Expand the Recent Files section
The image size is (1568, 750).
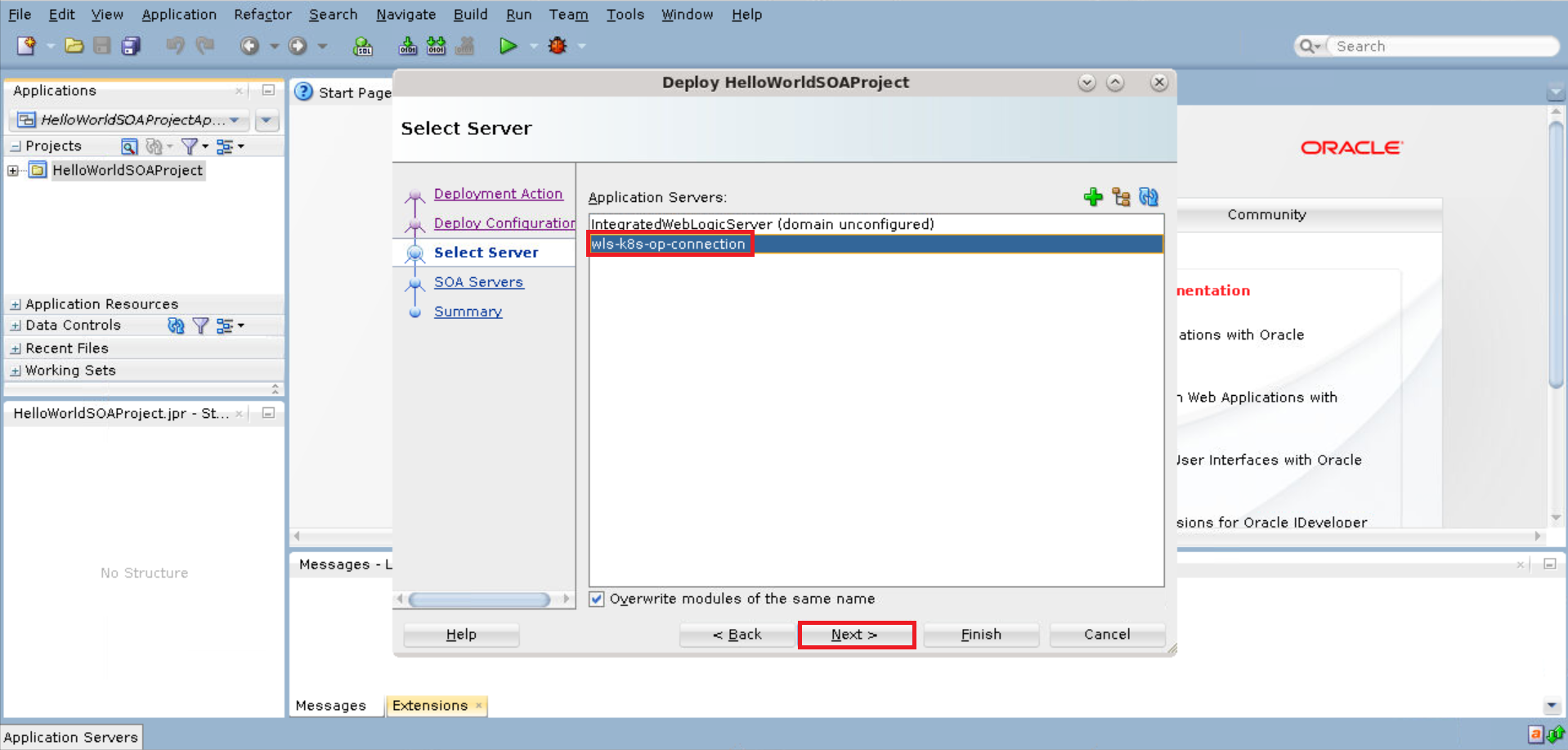16,348
